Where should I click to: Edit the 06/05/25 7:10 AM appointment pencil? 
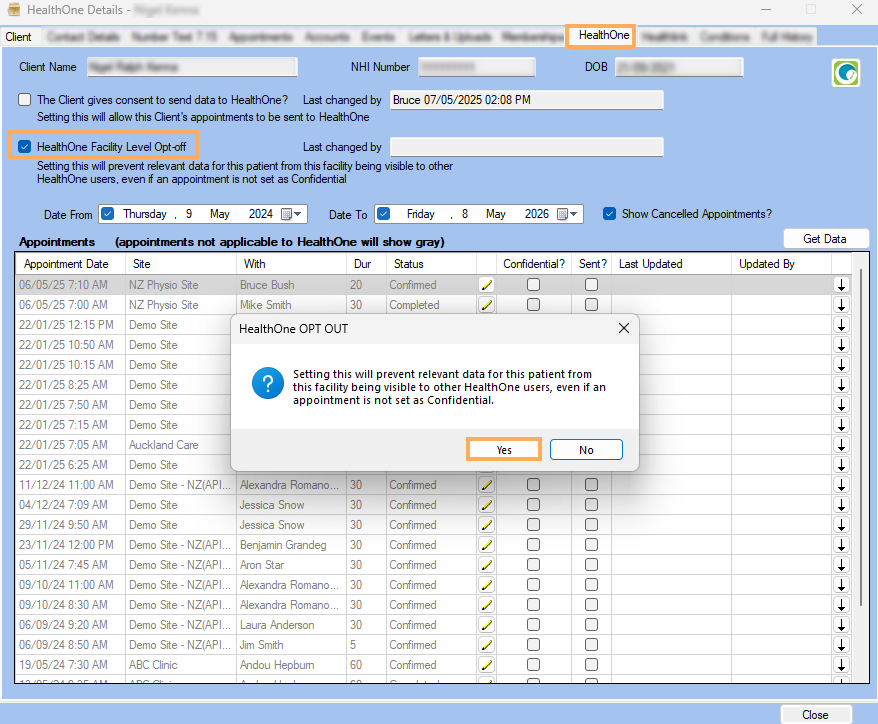point(487,285)
